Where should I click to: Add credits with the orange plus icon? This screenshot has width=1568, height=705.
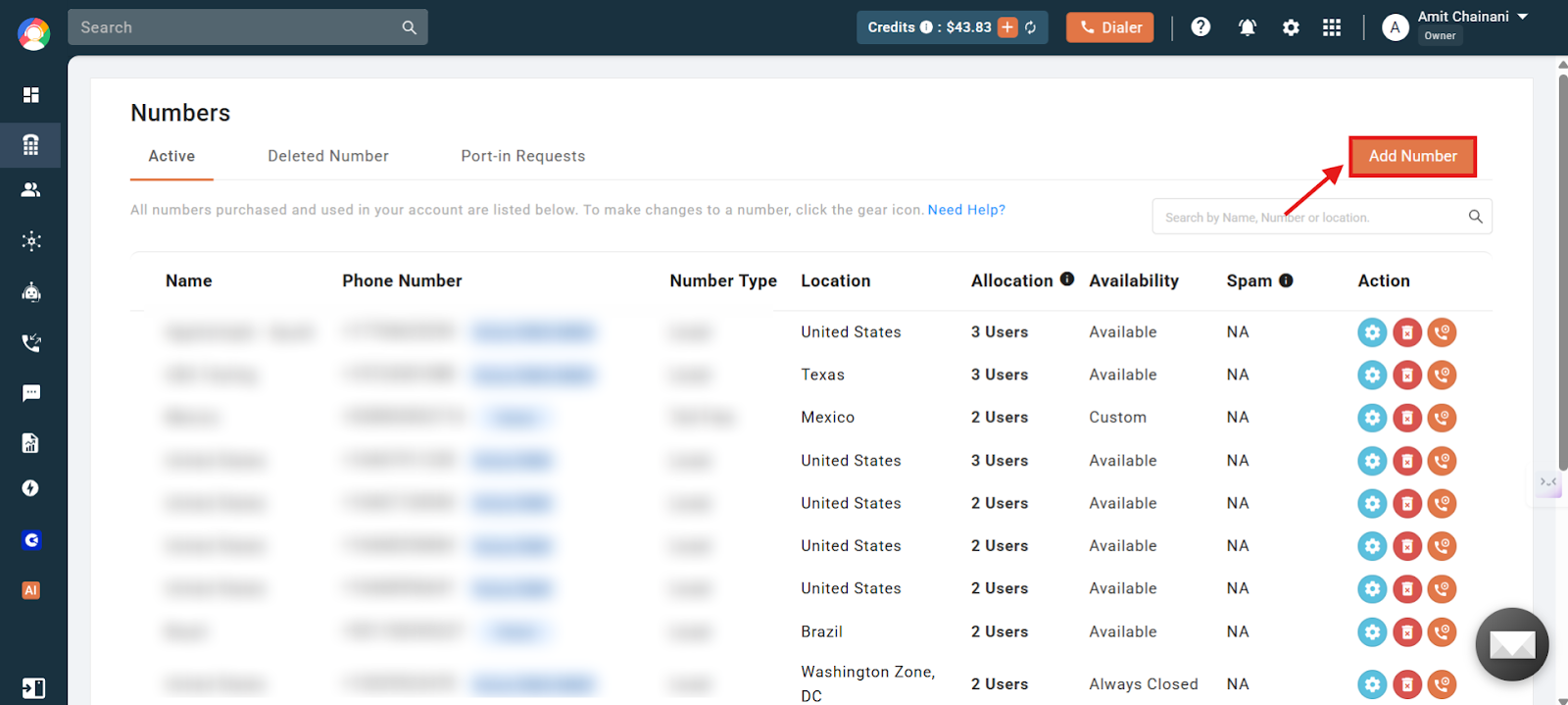coord(1007,27)
